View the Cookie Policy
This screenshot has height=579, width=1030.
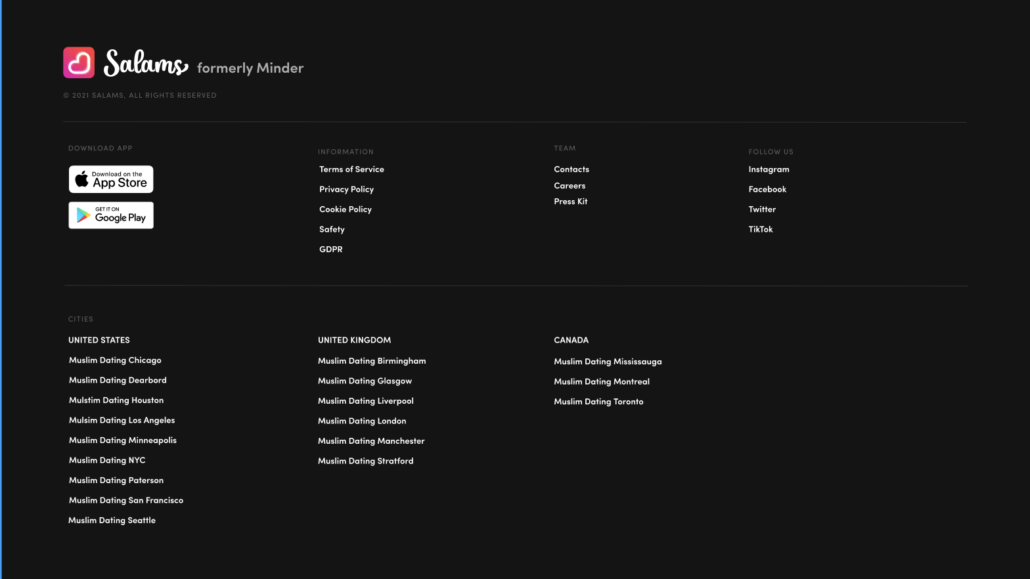[345, 209]
